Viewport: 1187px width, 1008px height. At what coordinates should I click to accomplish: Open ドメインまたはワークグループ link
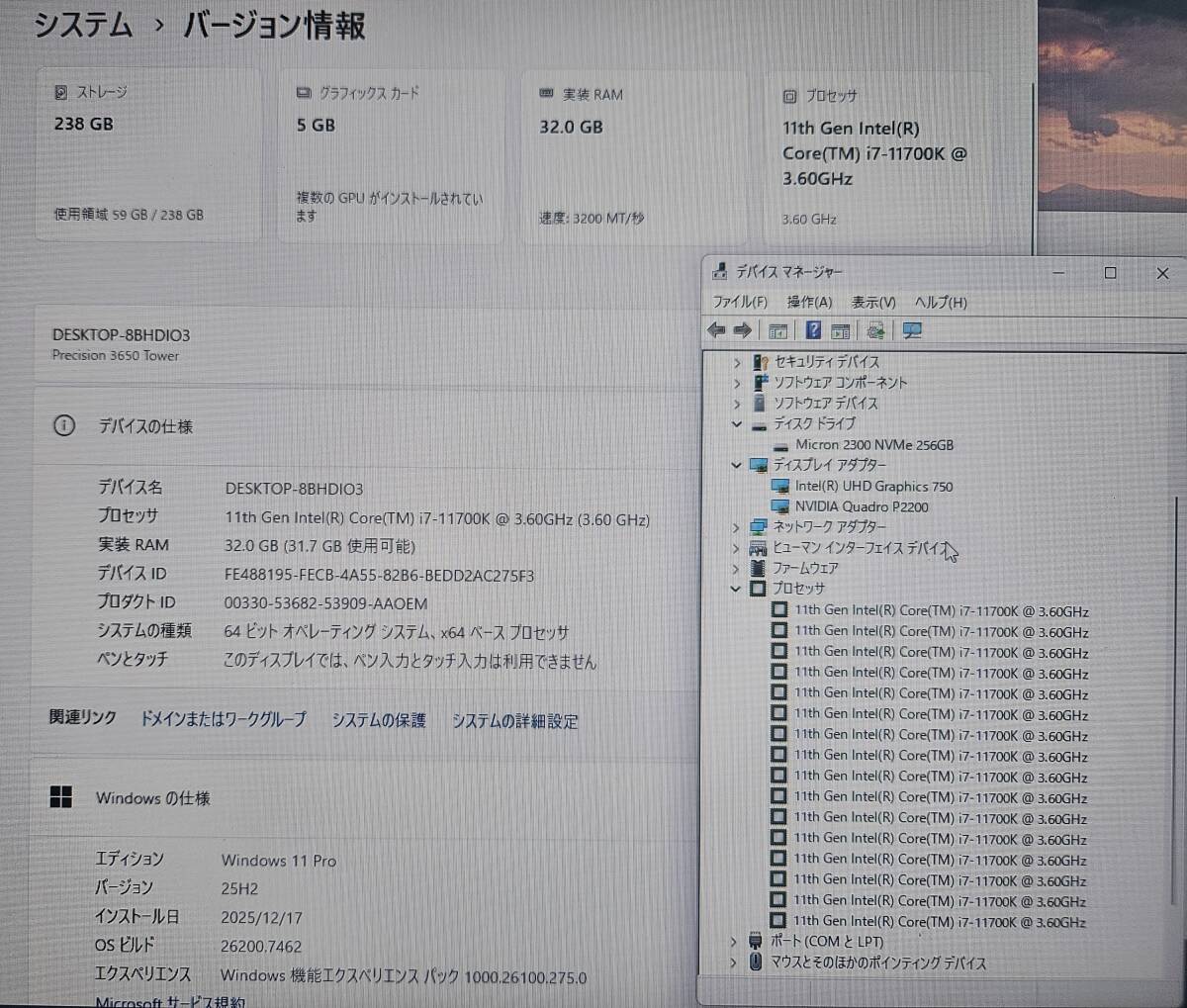click(x=223, y=719)
